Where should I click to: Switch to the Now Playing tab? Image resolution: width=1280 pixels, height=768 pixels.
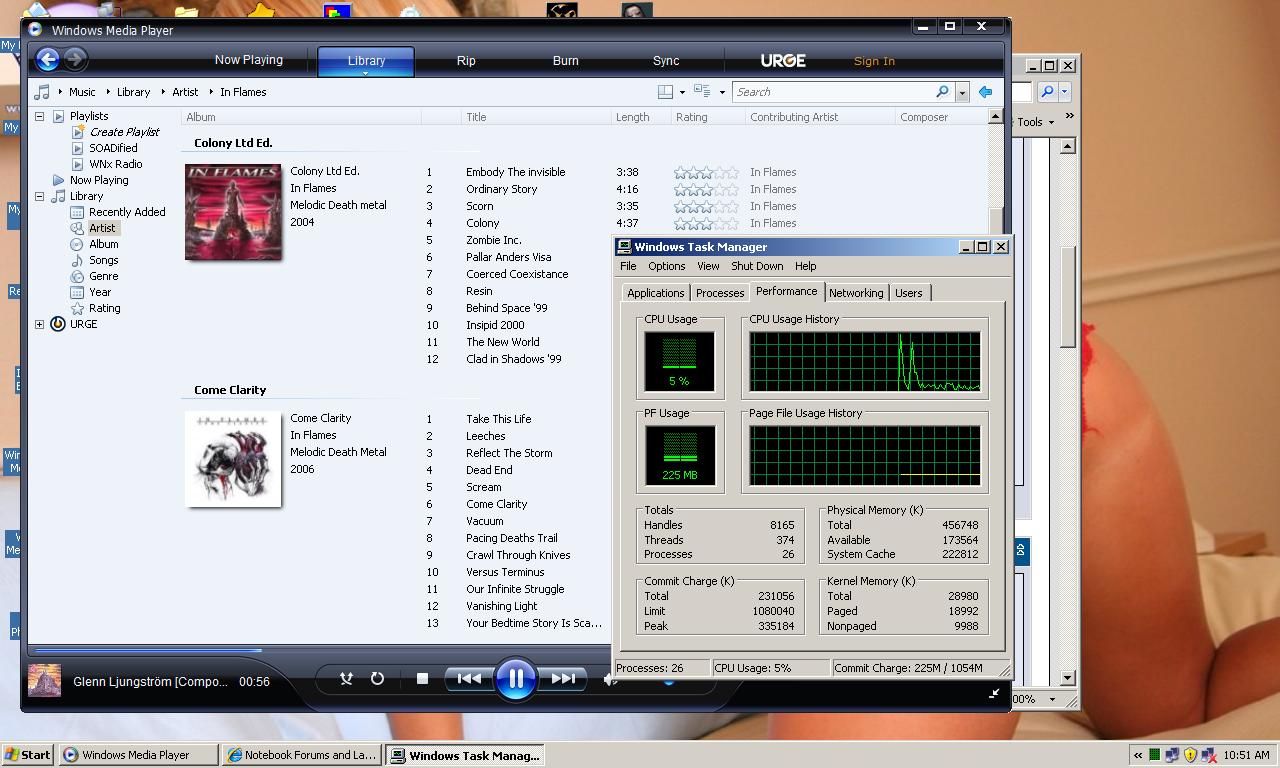[x=248, y=60]
